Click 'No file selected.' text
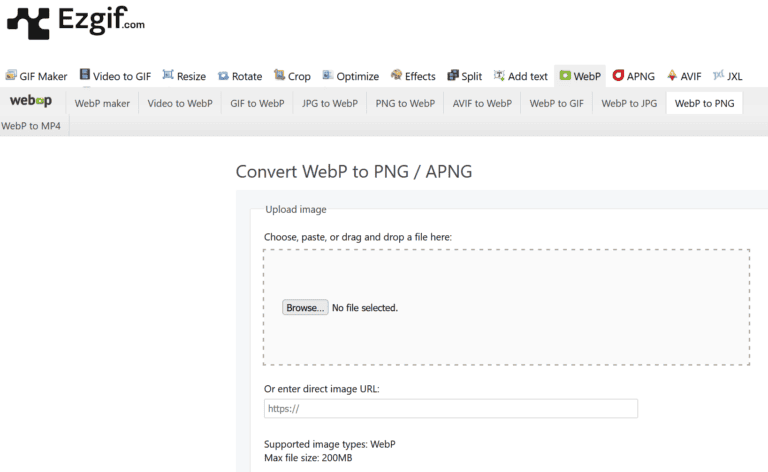This screenshot has height=472, width=768. [365, 307]
